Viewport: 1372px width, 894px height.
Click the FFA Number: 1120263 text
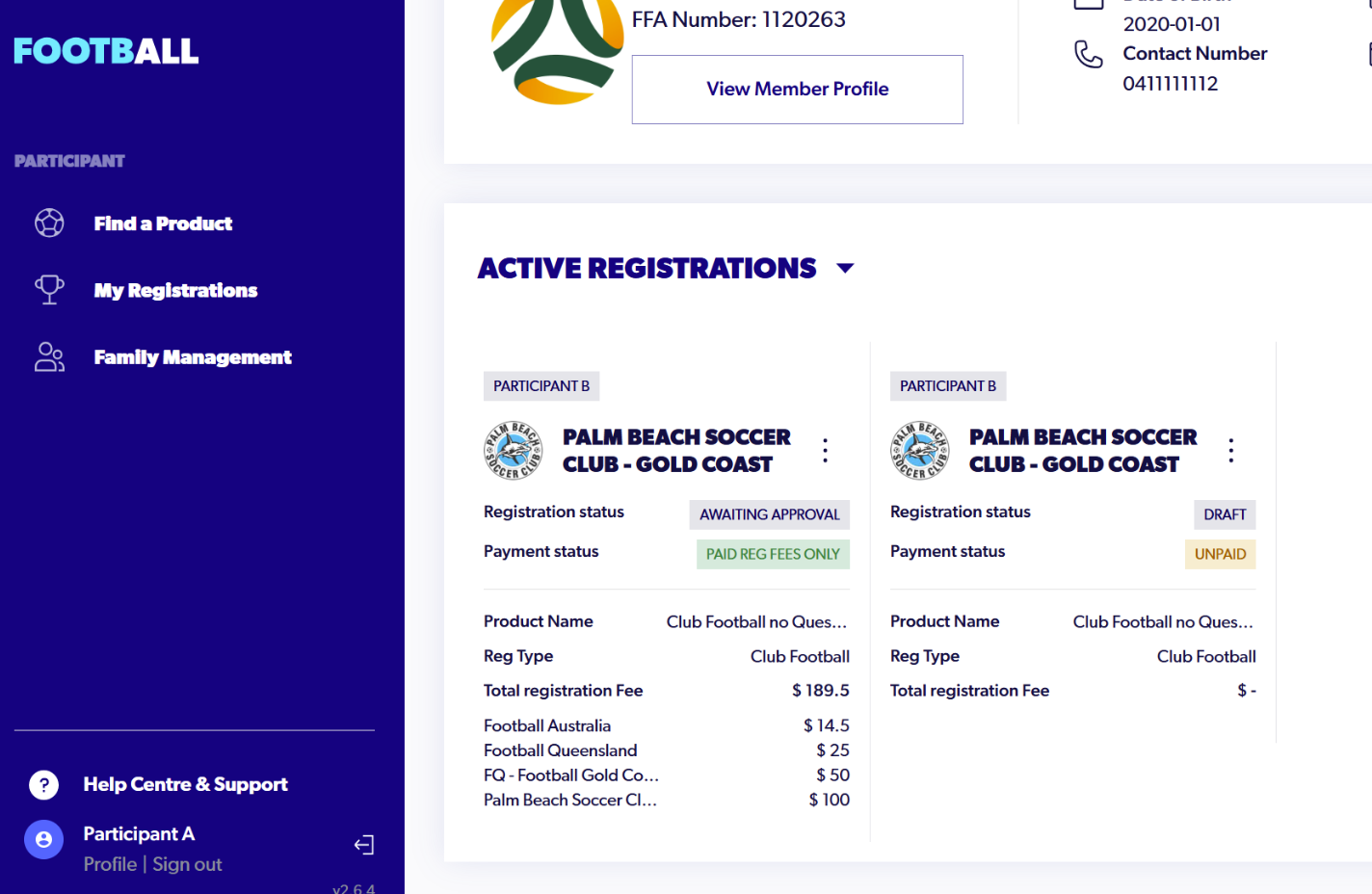click(x=739, y=19)
